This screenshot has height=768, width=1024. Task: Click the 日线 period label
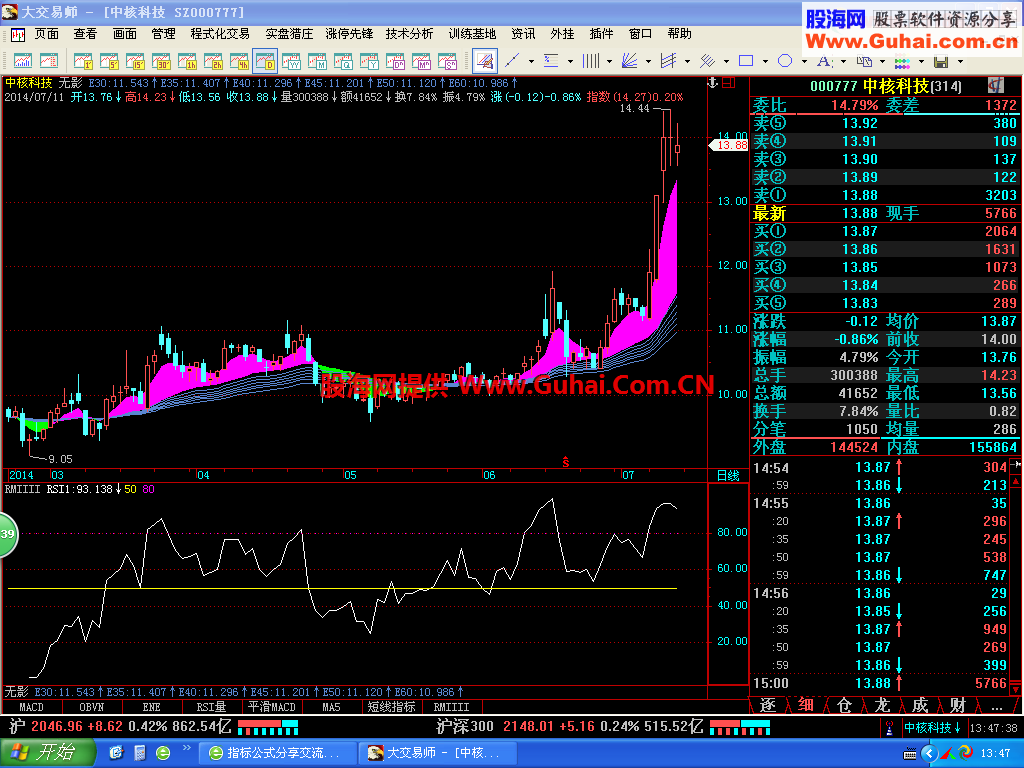point(728,475)
